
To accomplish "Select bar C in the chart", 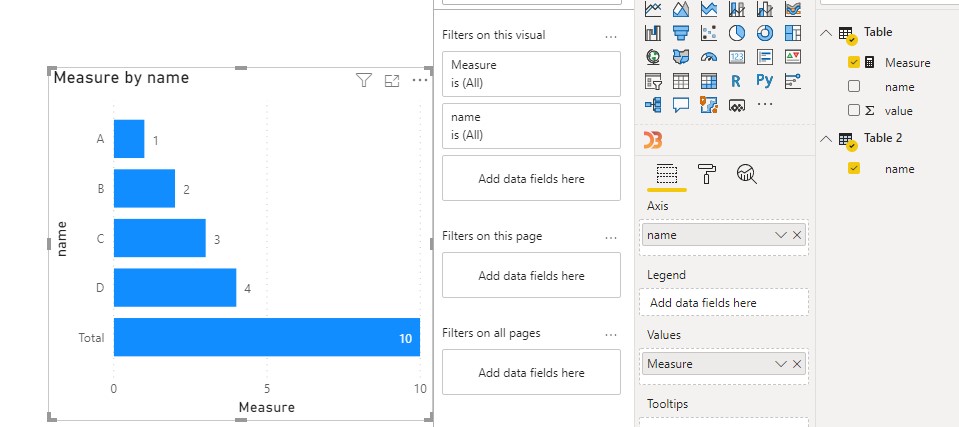I will (x=160, y=238).
